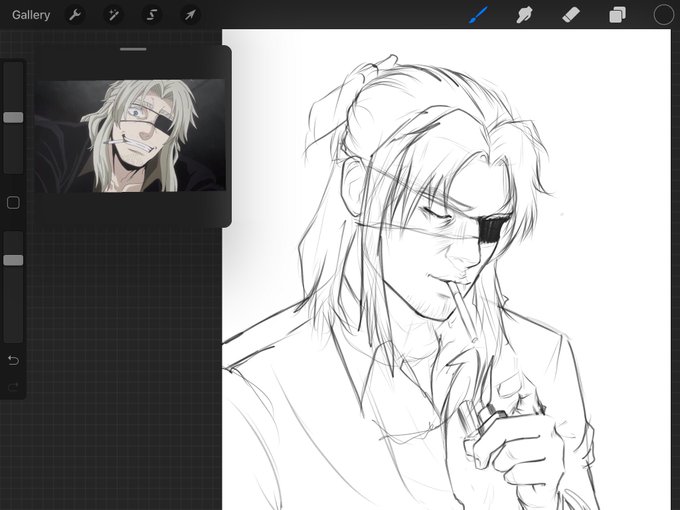The height and width of the screenshot is (510, 680).
Task: Tap the square modify button in sidebar
Action: pos(13,203)
